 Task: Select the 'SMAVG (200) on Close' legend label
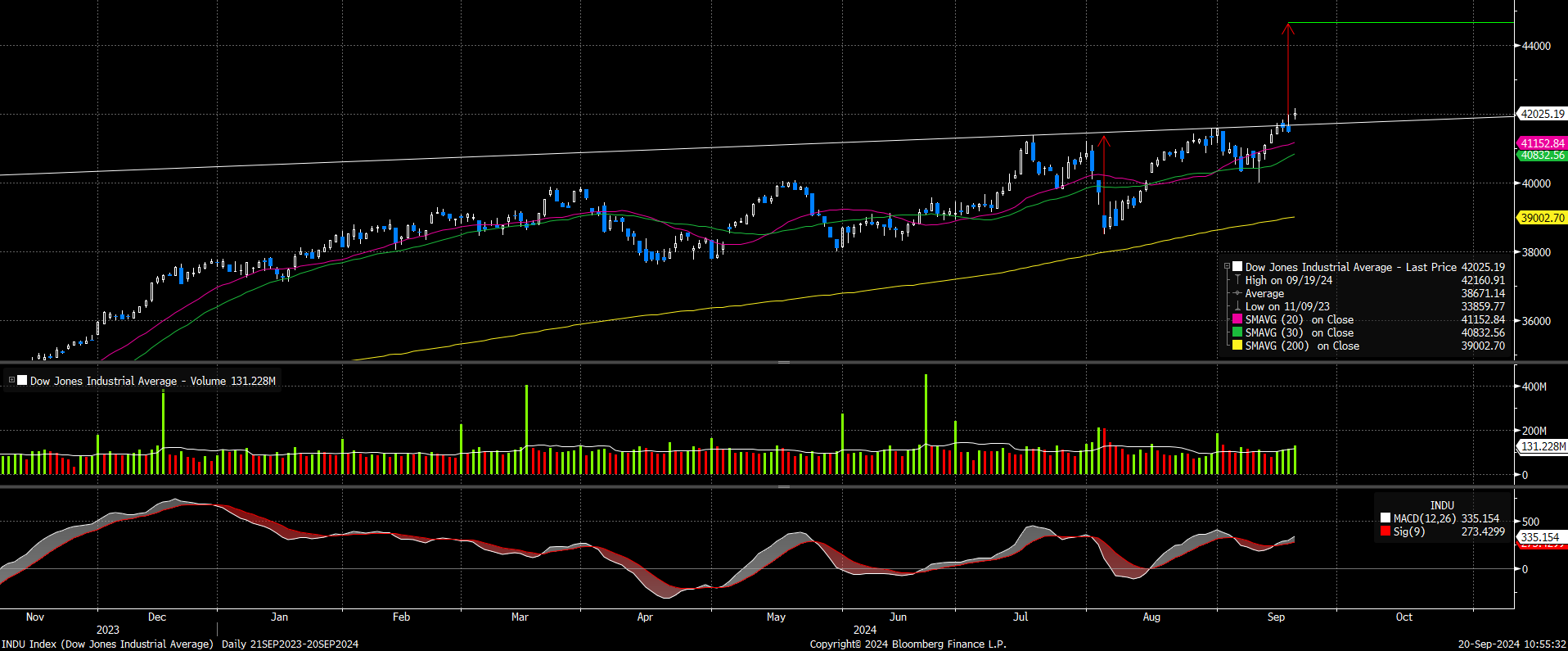point(1302,346)
